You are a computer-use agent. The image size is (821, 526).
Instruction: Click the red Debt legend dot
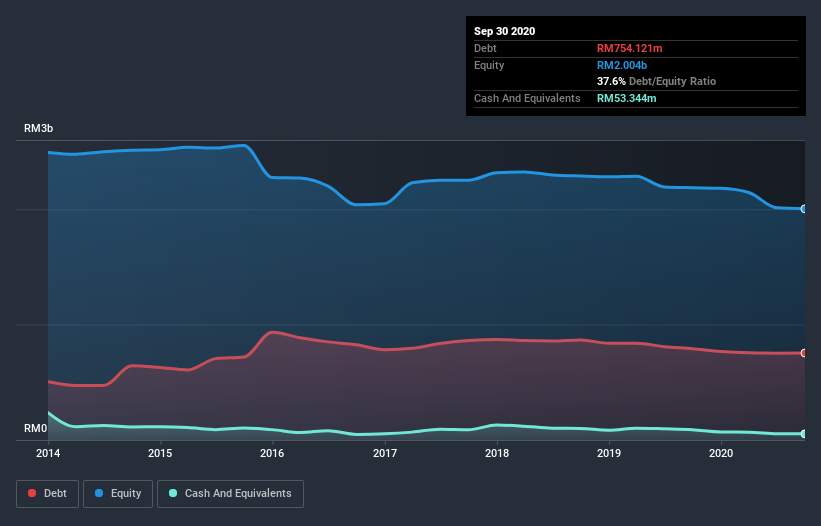(32, 493)
